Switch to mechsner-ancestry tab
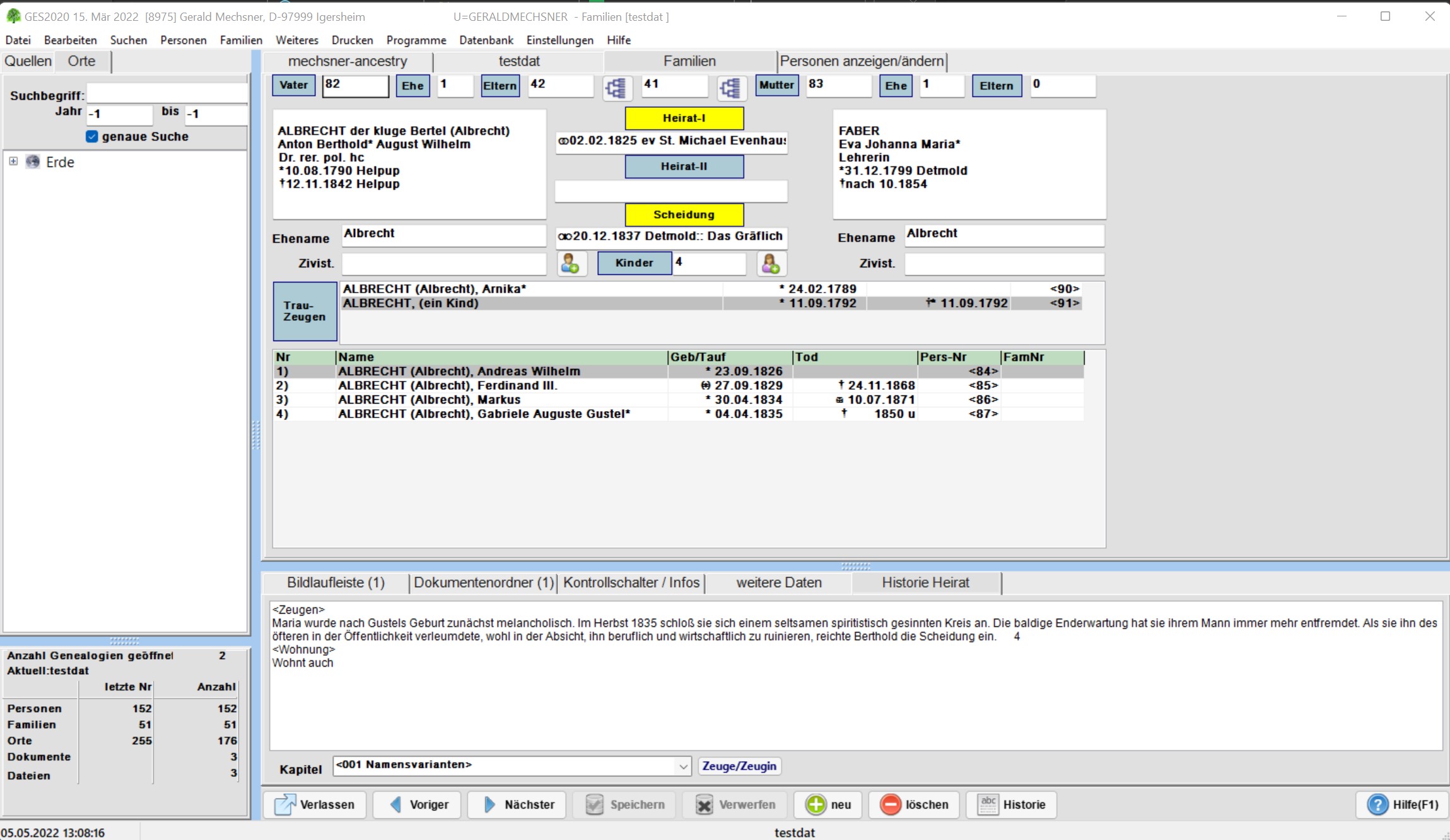This screenshot has width=1450, height=840. point(348,61)
